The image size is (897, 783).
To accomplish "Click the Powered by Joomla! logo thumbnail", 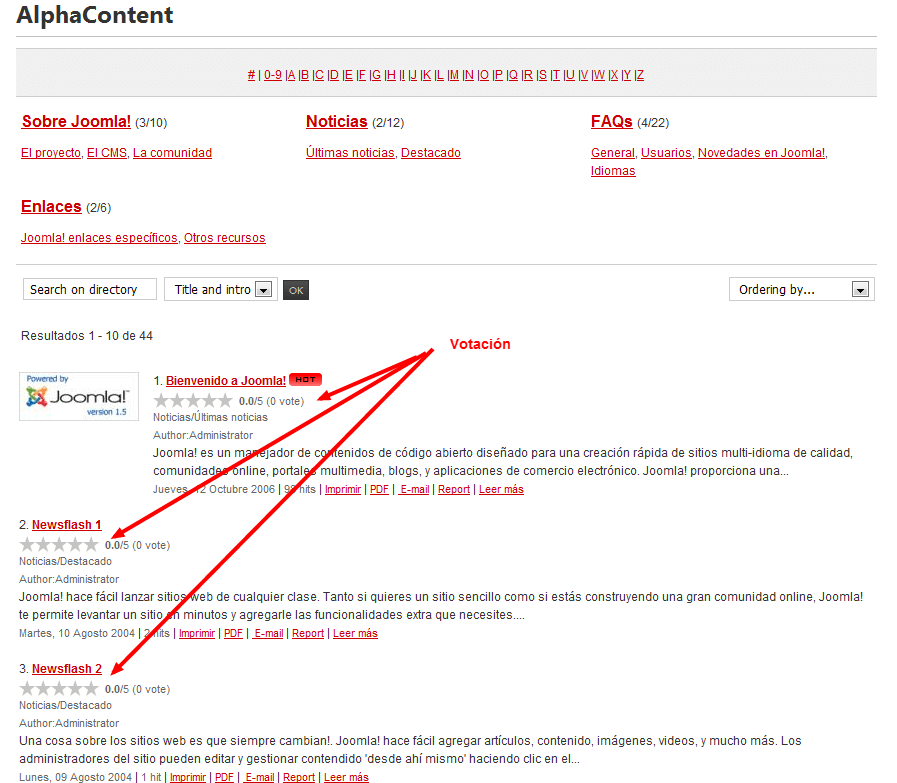I will 79,396.
